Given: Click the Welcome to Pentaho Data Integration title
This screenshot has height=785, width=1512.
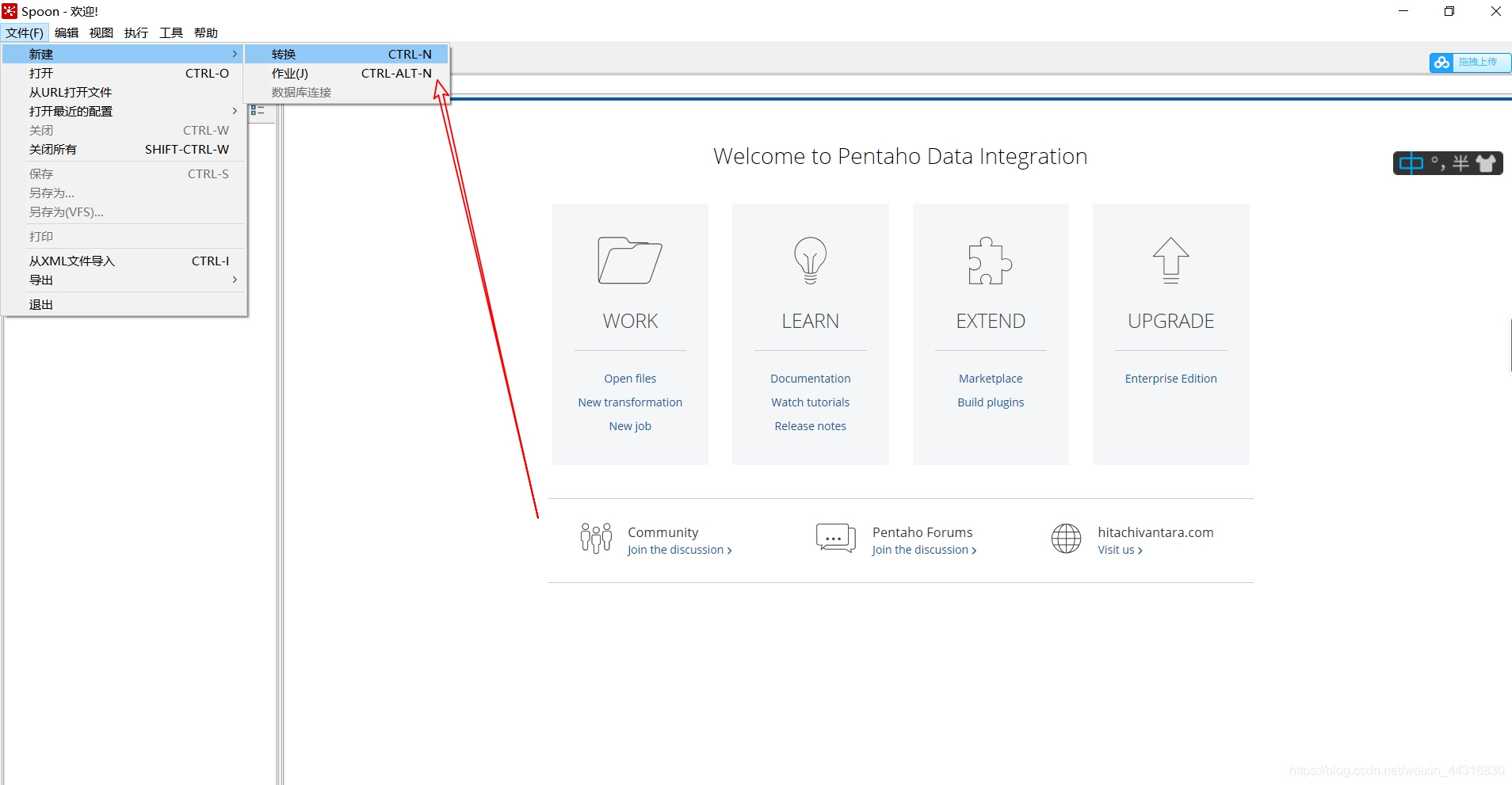Looking at the screenshot, I should tap(900, 156).
